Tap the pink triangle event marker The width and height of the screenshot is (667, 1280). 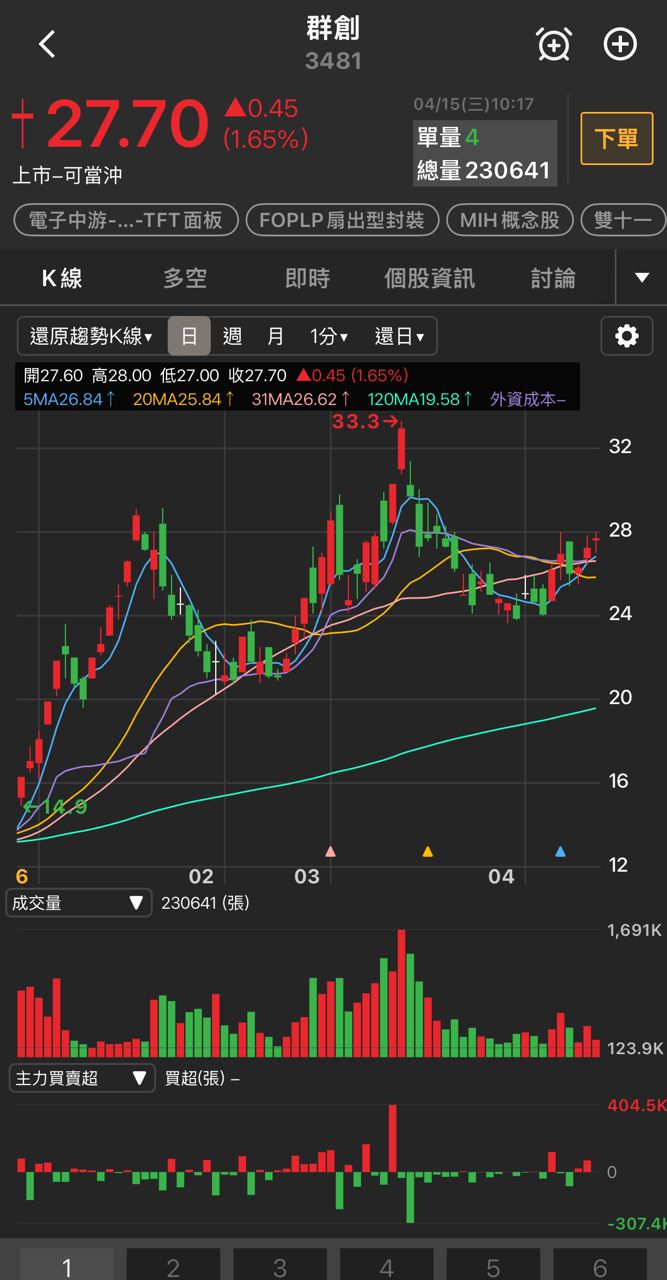[331, 852]
